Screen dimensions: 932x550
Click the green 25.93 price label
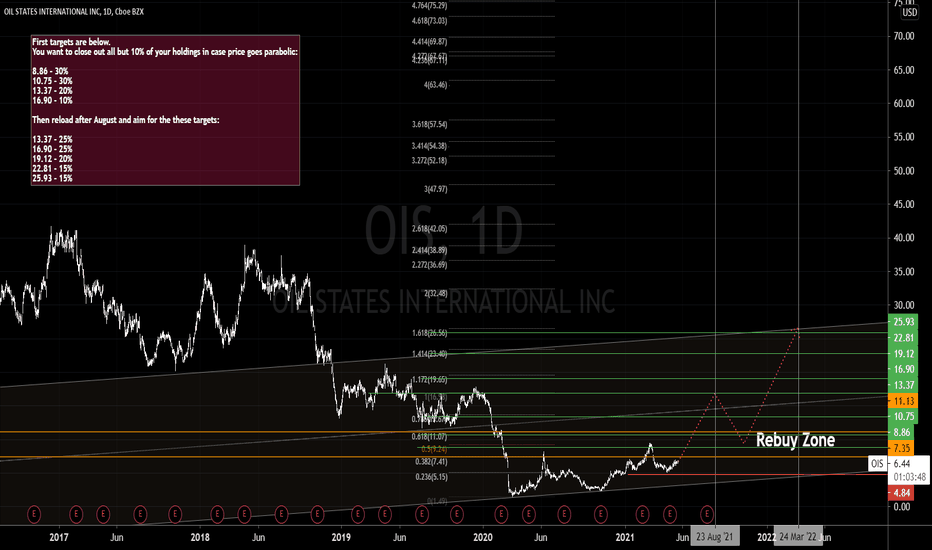[x=903, y=322]
